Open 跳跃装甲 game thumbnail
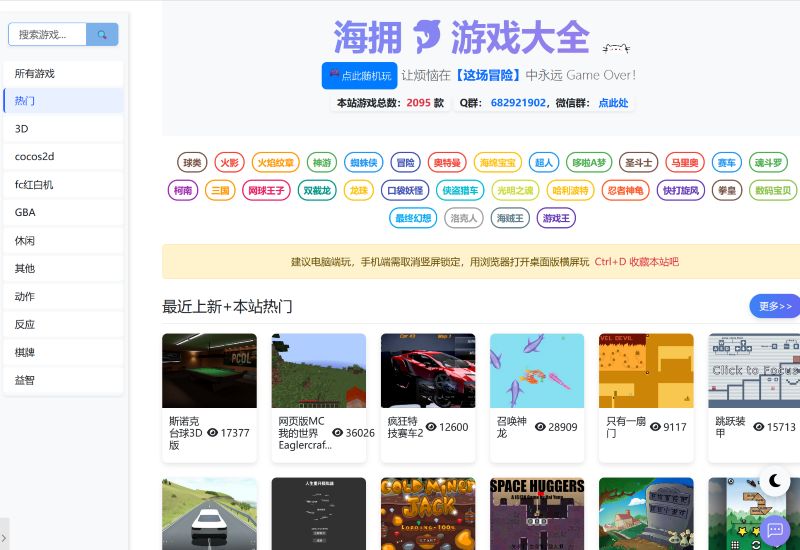Image resolution: width=800 pixels, height=550 pixels. click(x=754, y=370)
